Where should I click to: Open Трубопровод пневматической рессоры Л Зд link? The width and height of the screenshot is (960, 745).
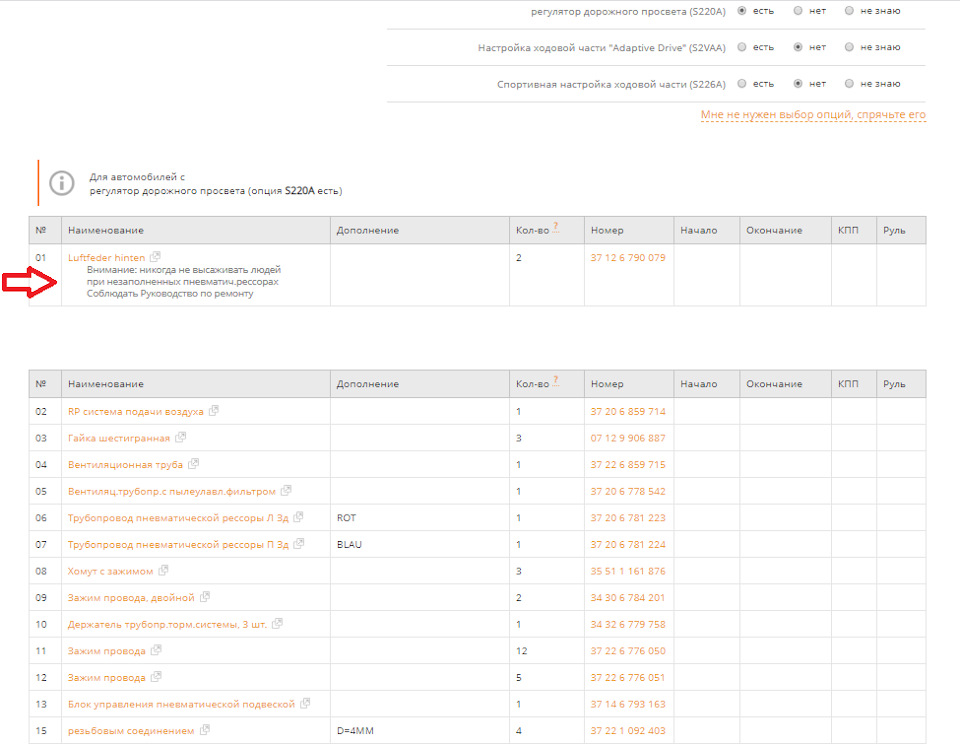[x=178, y=518]
